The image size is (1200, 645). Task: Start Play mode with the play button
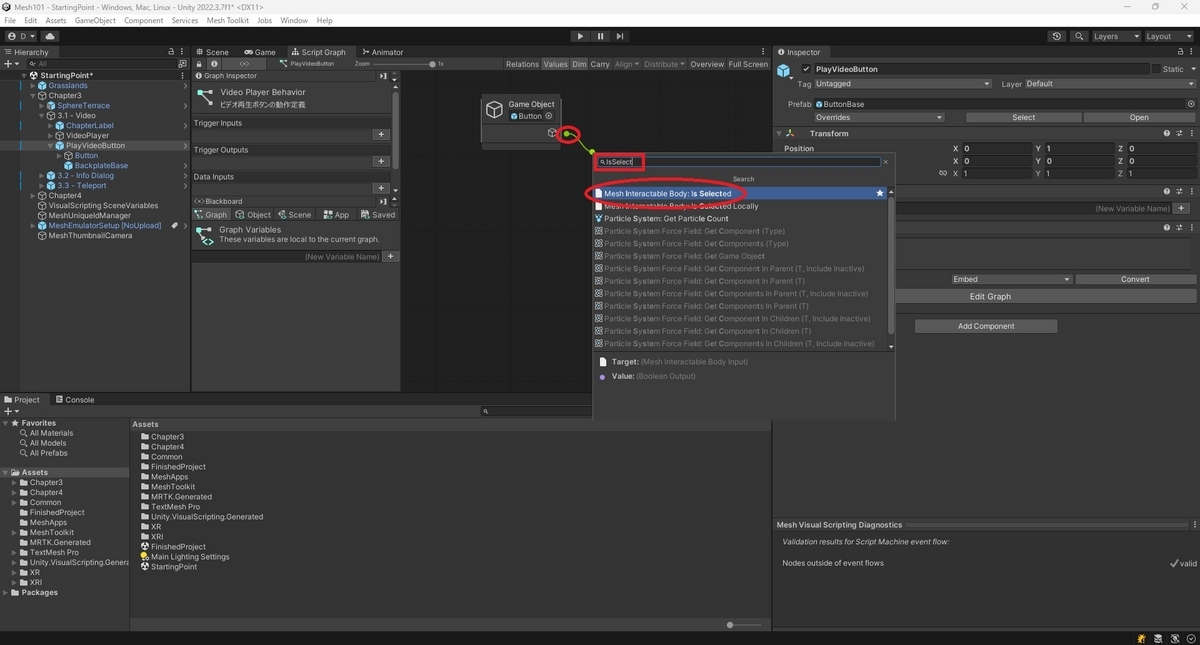point(580,36)
